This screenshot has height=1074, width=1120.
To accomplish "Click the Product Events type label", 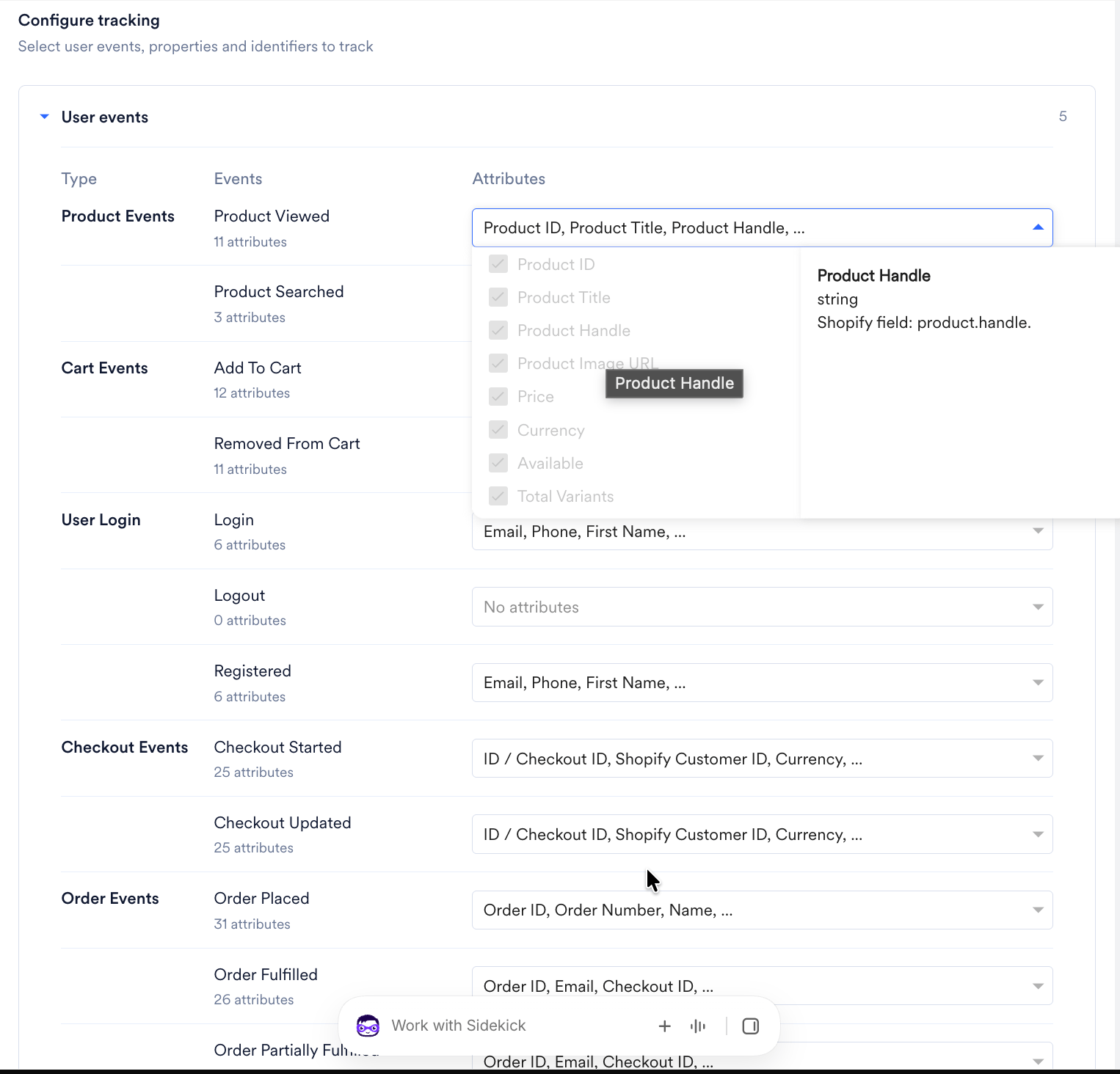I will [118, 216].
